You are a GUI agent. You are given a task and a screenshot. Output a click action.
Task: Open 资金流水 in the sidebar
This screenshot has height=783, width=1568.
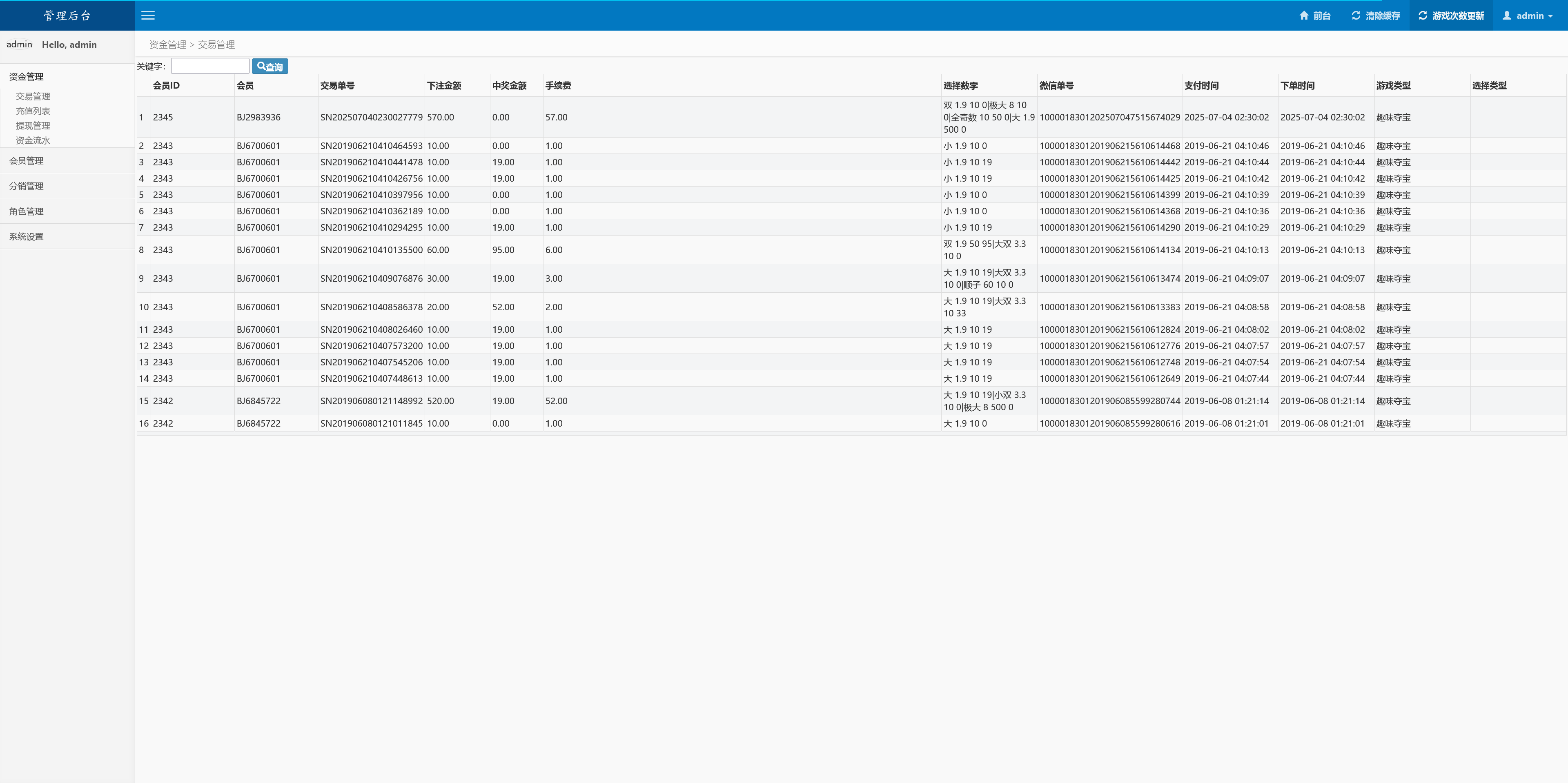point(33,140)
